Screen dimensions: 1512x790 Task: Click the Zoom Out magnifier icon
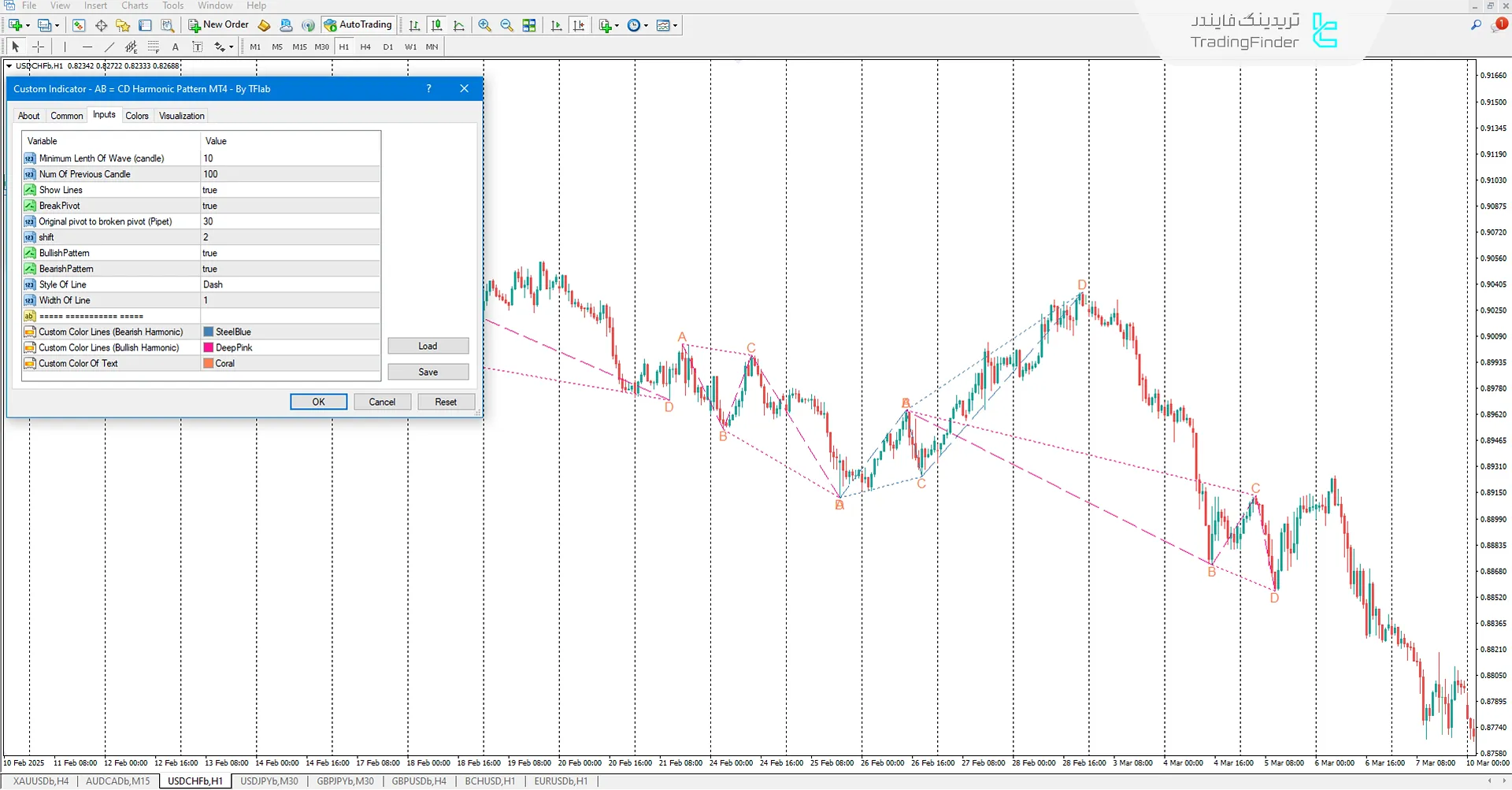pos(506,25)
